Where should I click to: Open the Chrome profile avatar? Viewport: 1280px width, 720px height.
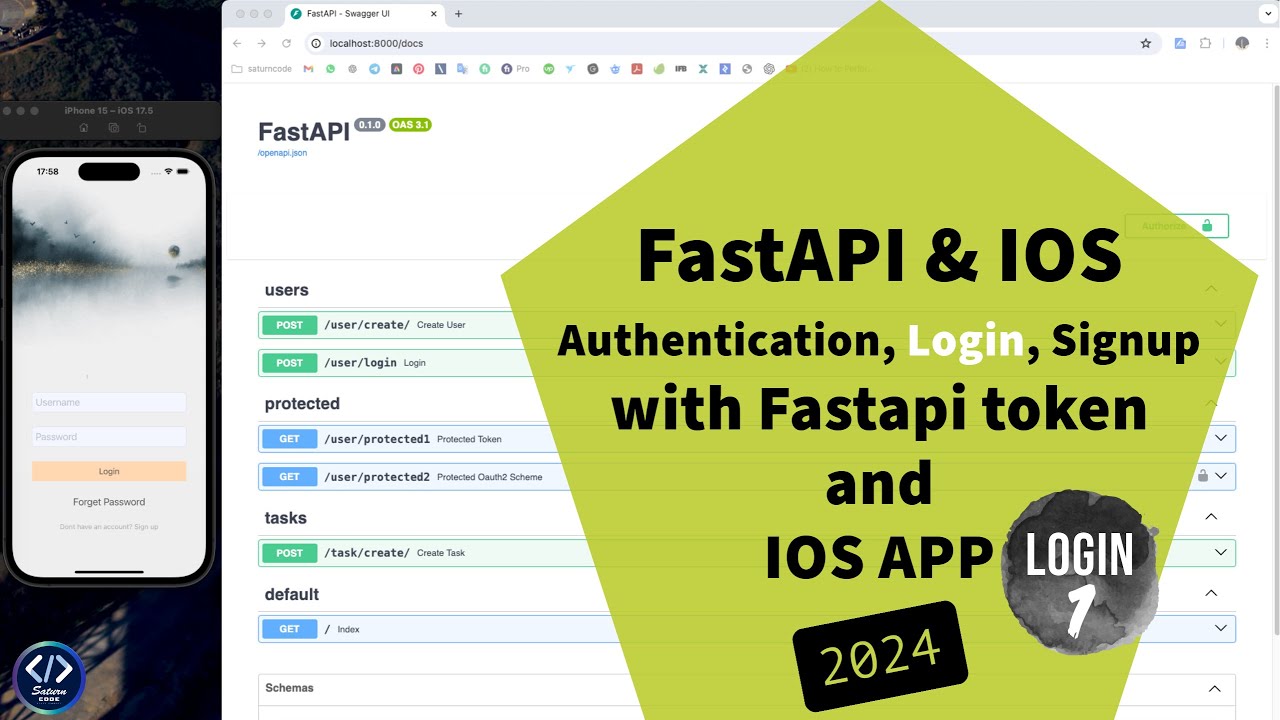click(1242, 43)
